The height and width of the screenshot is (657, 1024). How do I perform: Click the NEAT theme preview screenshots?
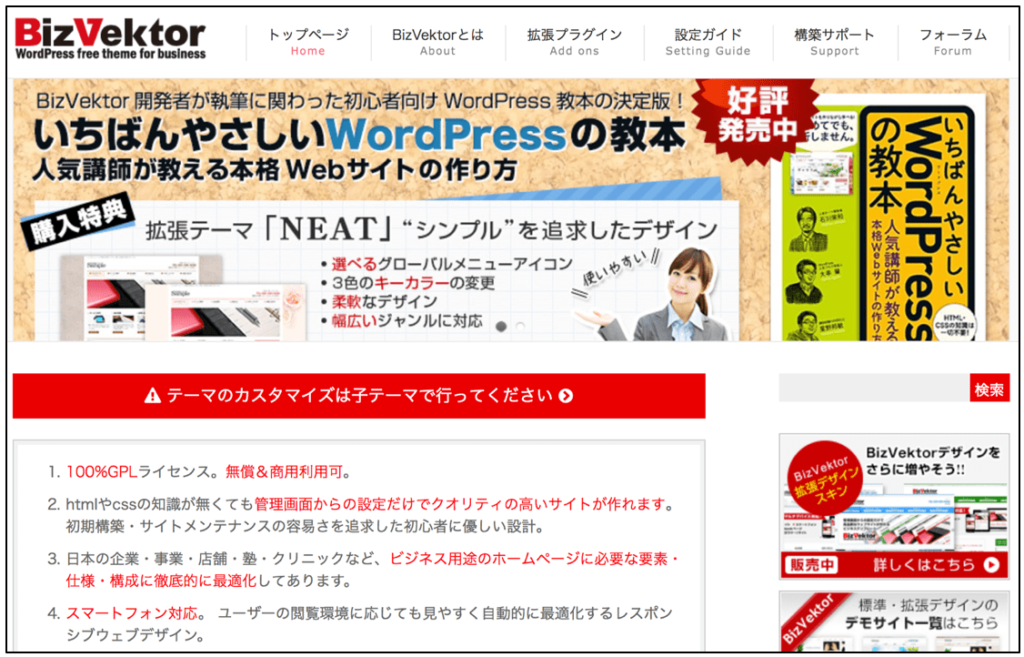pos(182,298)
